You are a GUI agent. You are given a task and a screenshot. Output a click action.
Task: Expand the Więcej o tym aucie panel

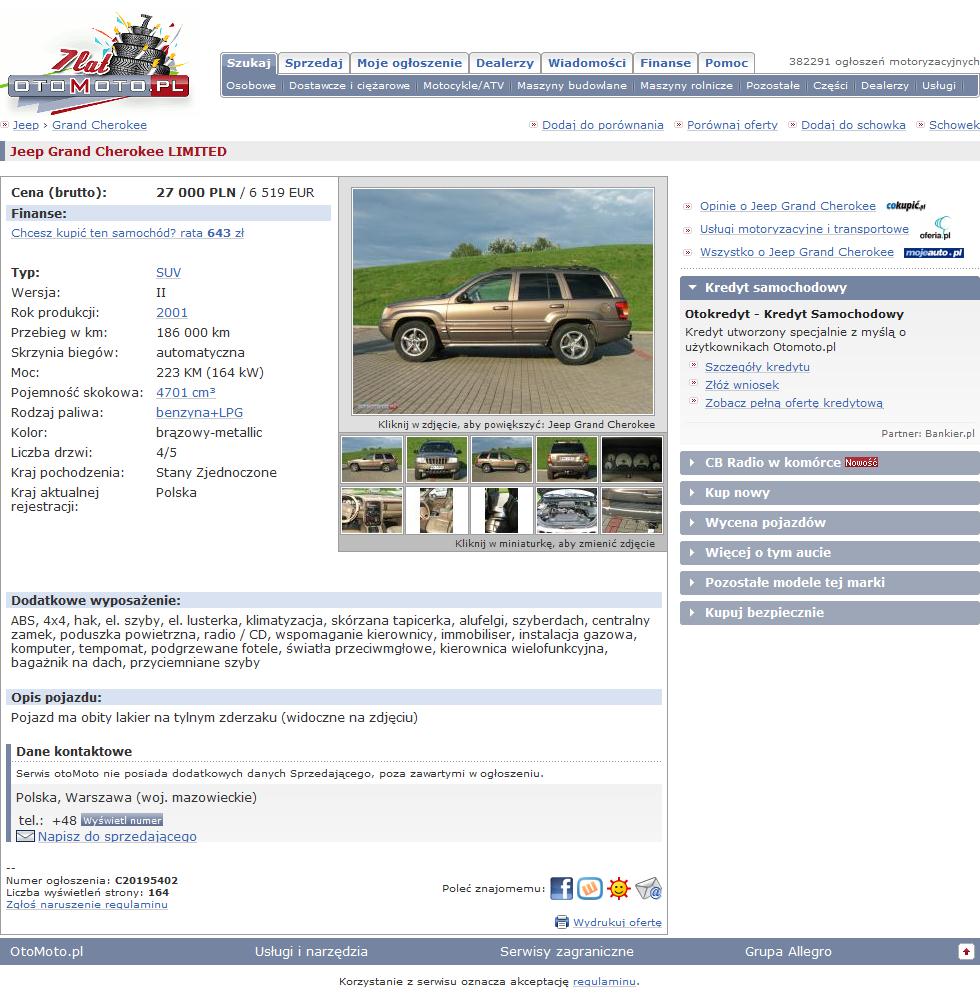coord(830,552)
